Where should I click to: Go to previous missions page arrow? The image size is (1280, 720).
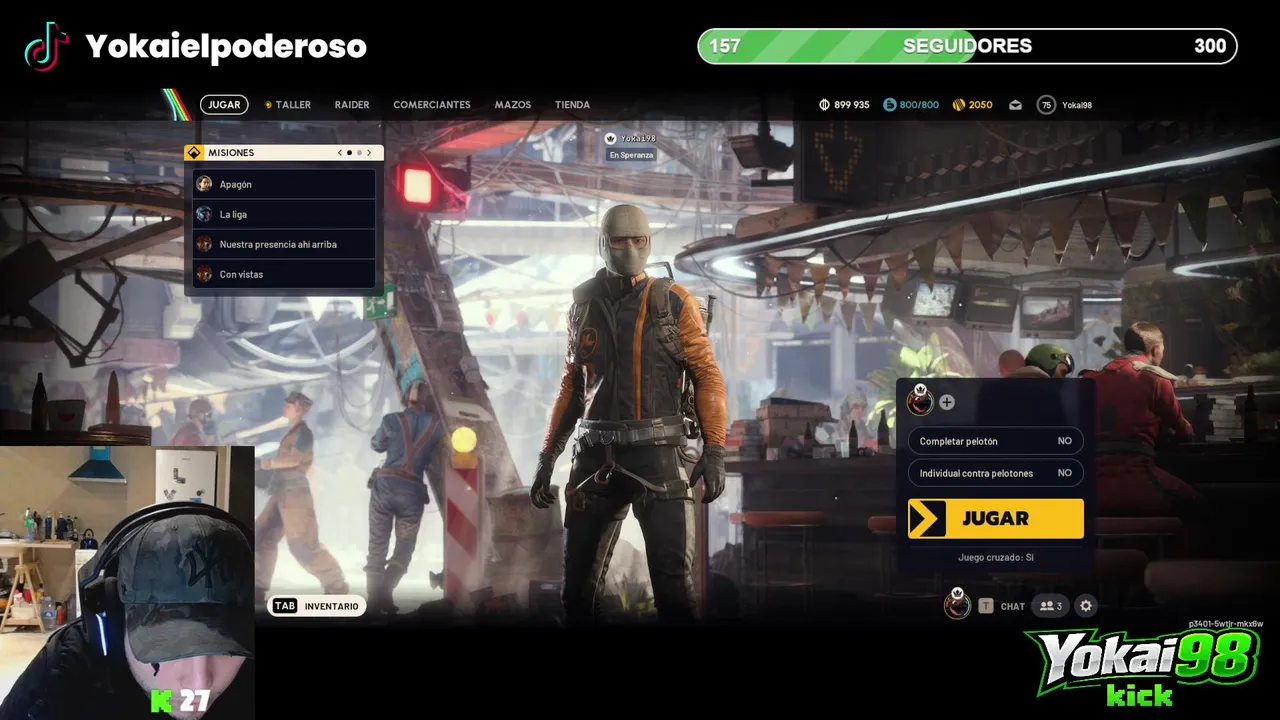coord(339,153)
